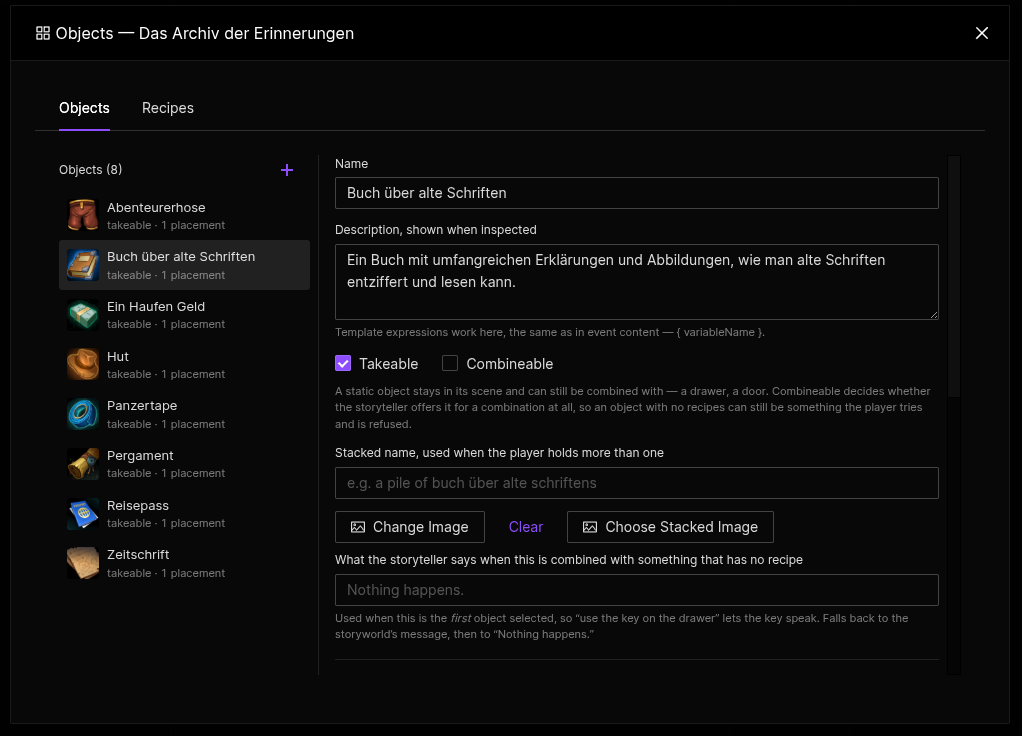Click the Ein Haufen Geld money icon
Image resolution: width=1022 pixels, height=736 pixels.
point(83,315)
